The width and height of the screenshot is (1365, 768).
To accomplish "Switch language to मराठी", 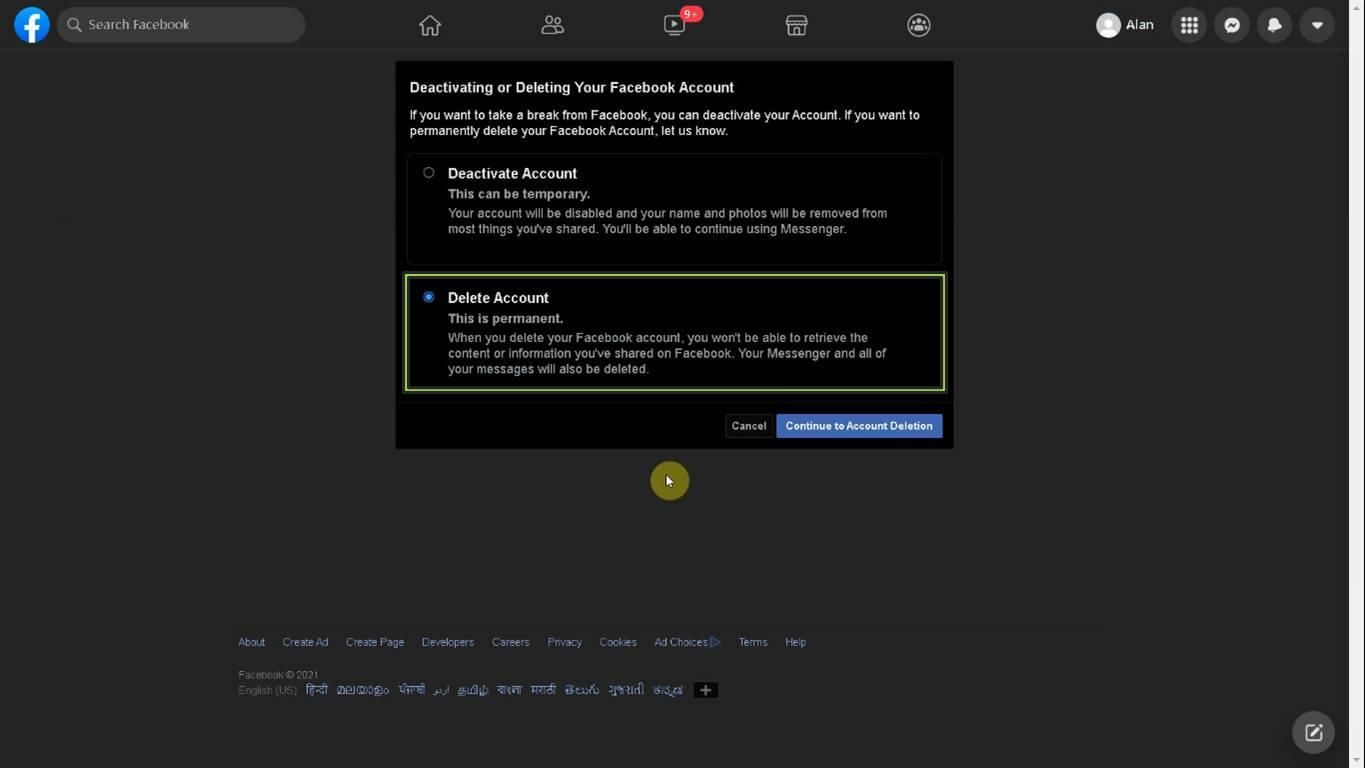I will (543, 690).
